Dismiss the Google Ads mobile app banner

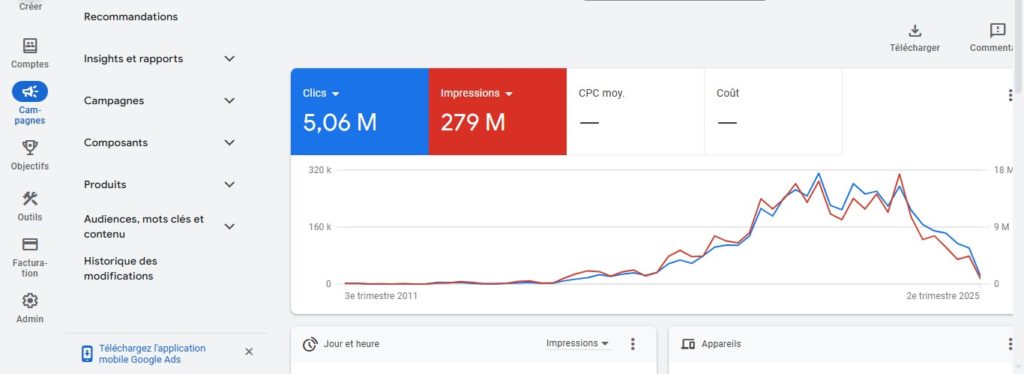point(249,352)
